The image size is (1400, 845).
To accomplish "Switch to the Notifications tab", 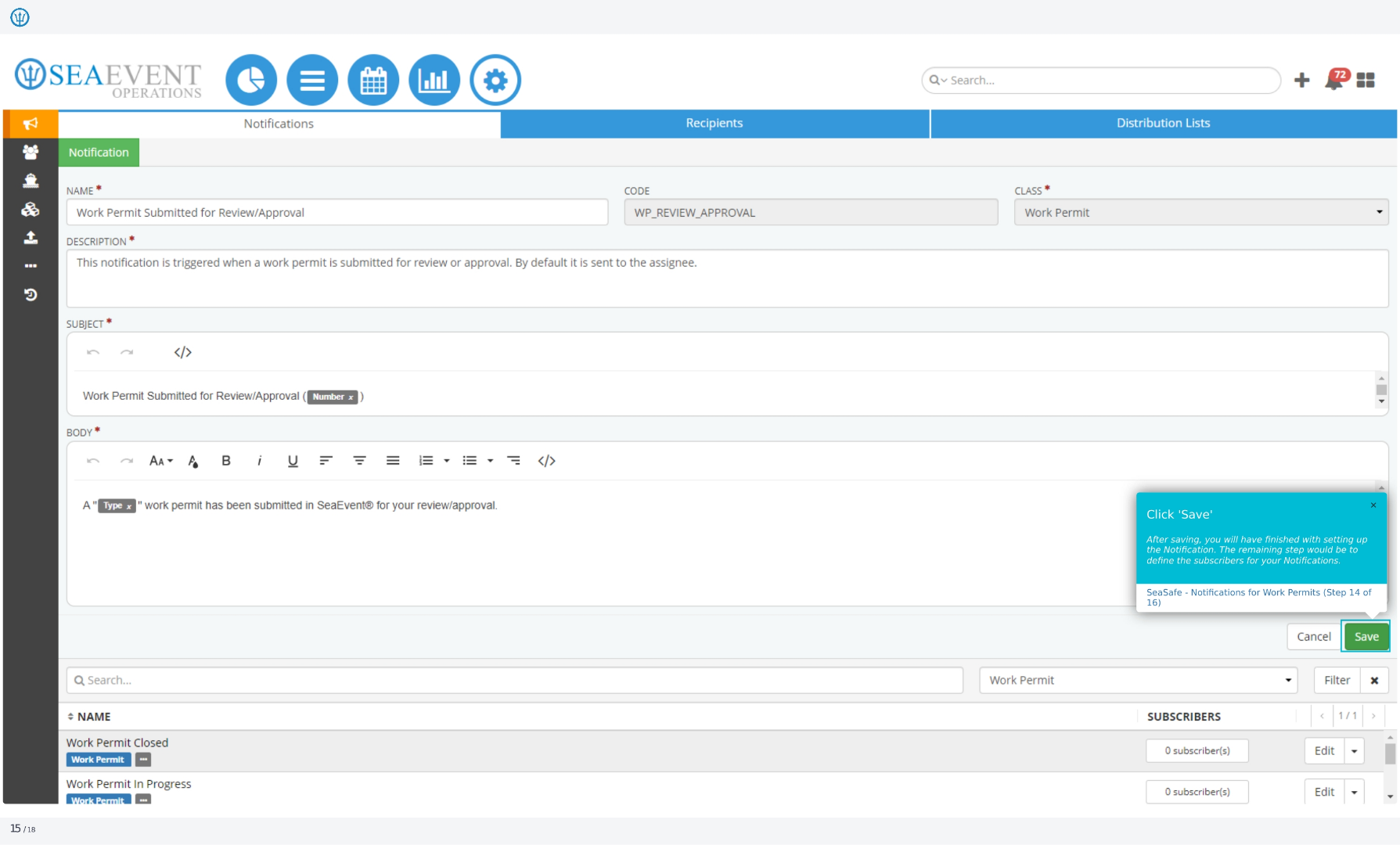I will pos(279,124).
